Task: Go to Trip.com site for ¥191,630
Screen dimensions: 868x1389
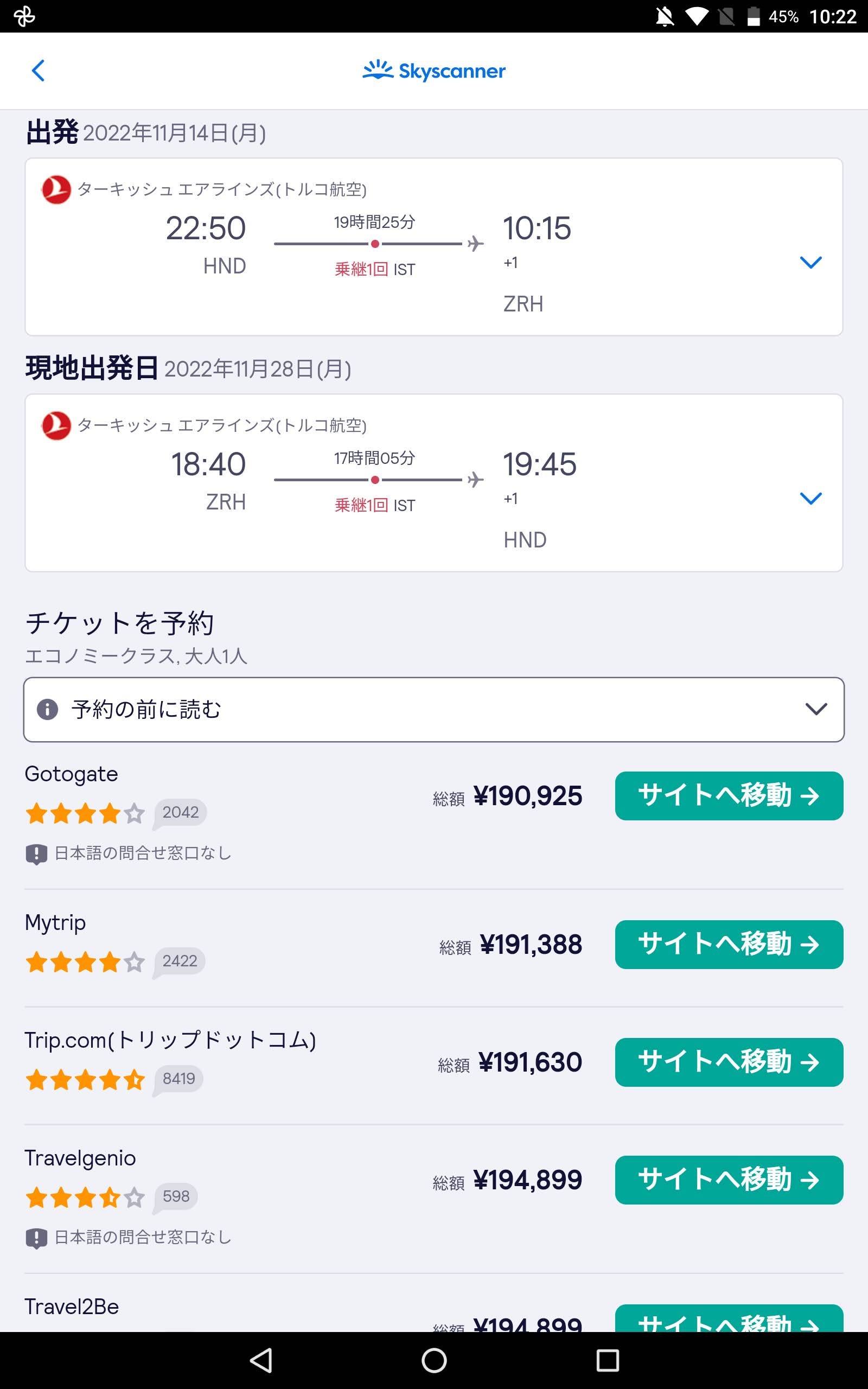Action: pyautogui.click(x=729, y=1062)
